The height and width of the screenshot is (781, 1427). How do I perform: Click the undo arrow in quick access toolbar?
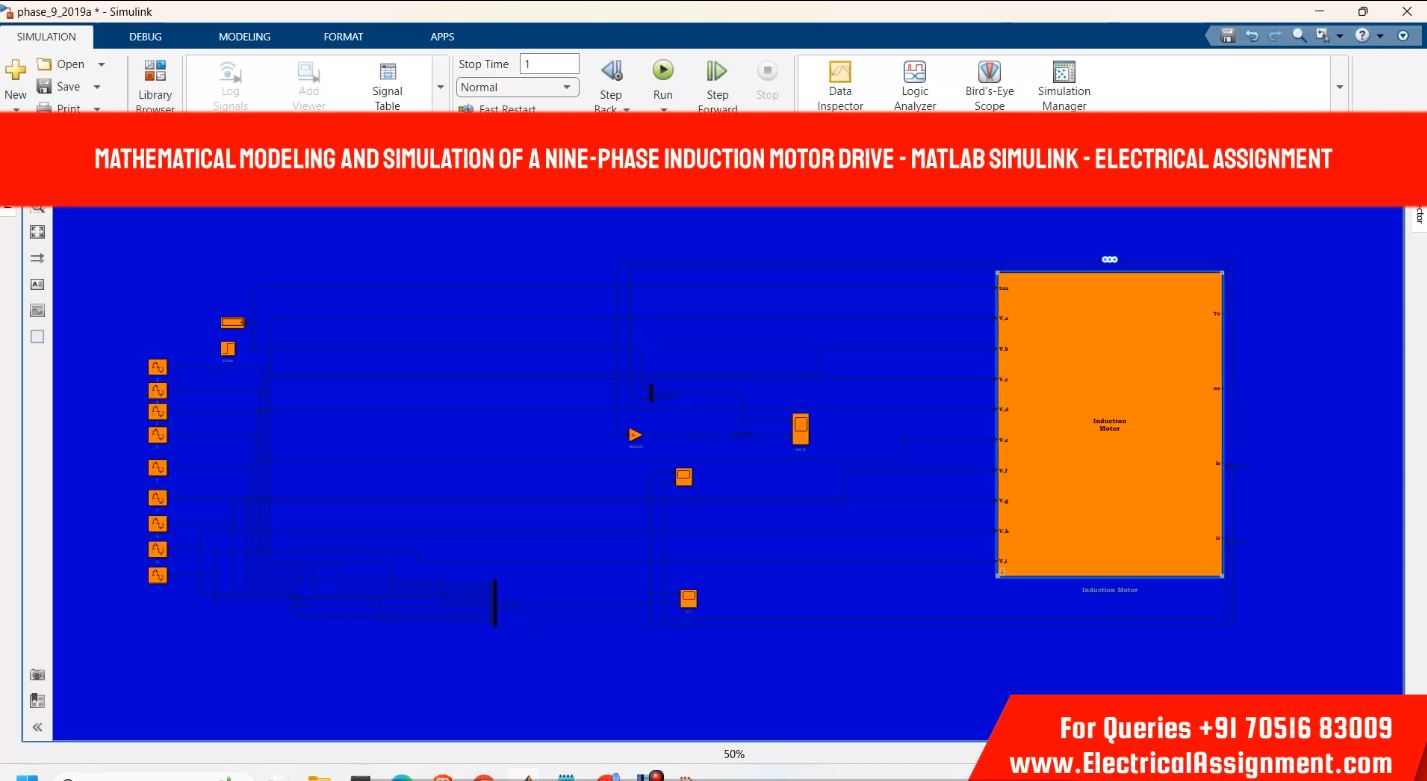coord(1252,36)
